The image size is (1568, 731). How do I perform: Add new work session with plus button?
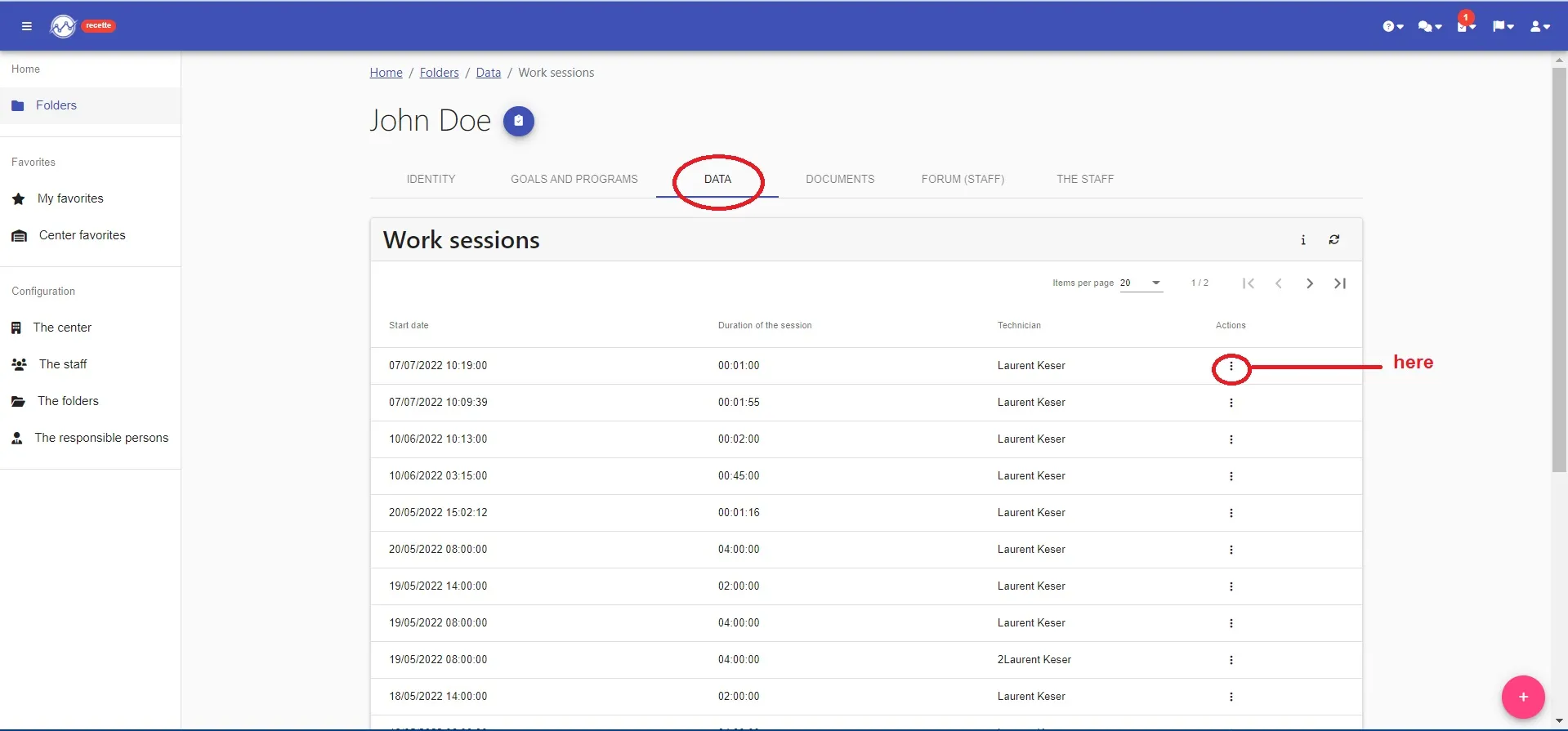coord(1523,697)
